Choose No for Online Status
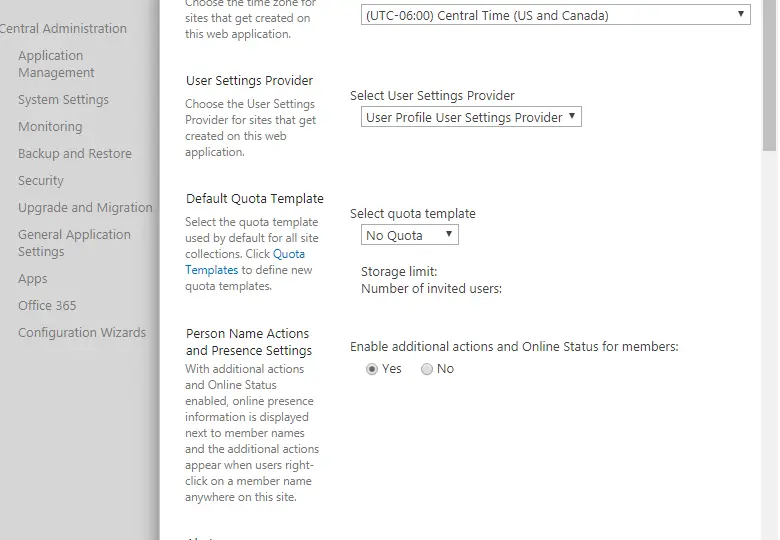This screenshot has height=540, width=780. (427, 369)
